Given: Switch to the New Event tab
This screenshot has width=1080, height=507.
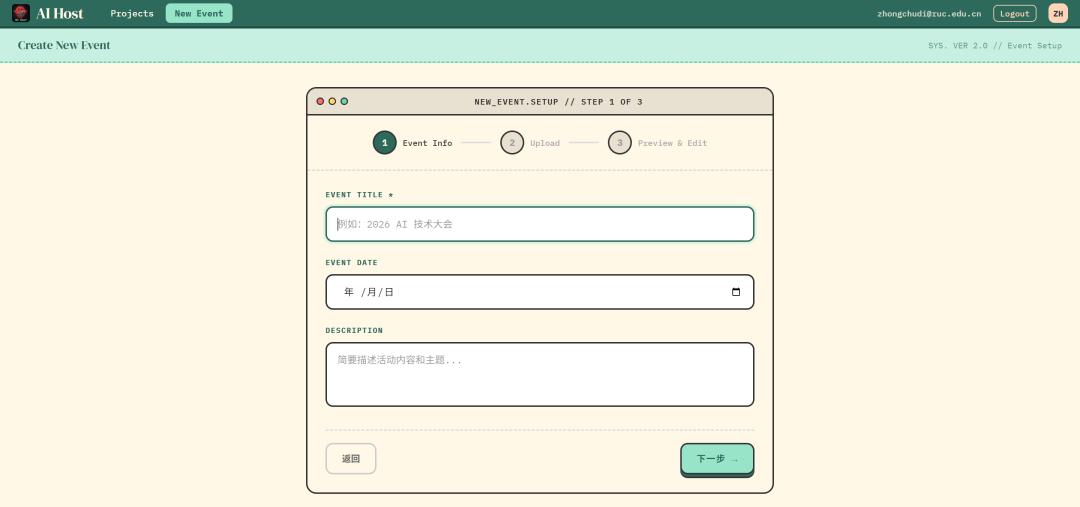Looking at the screenshot, I should point(198,13).
